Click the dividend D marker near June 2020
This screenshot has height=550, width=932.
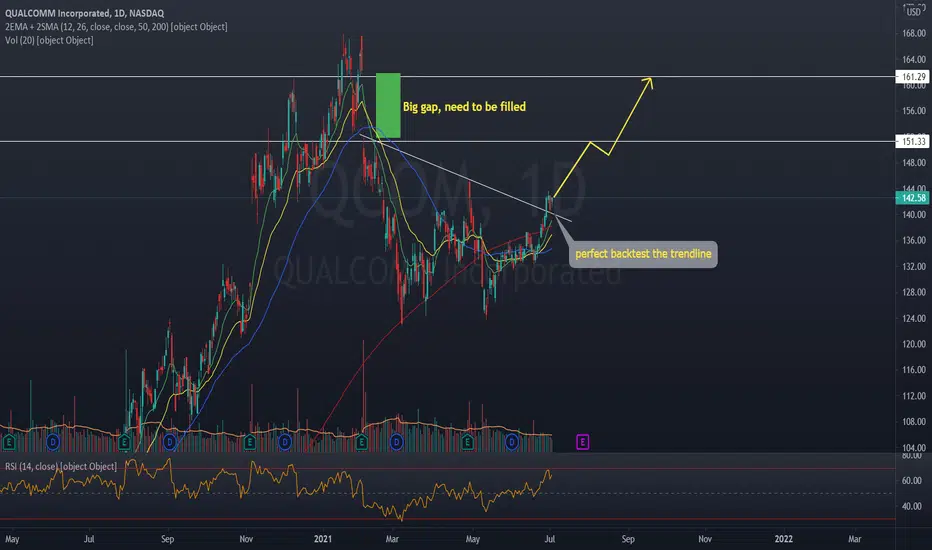[53, 442]
